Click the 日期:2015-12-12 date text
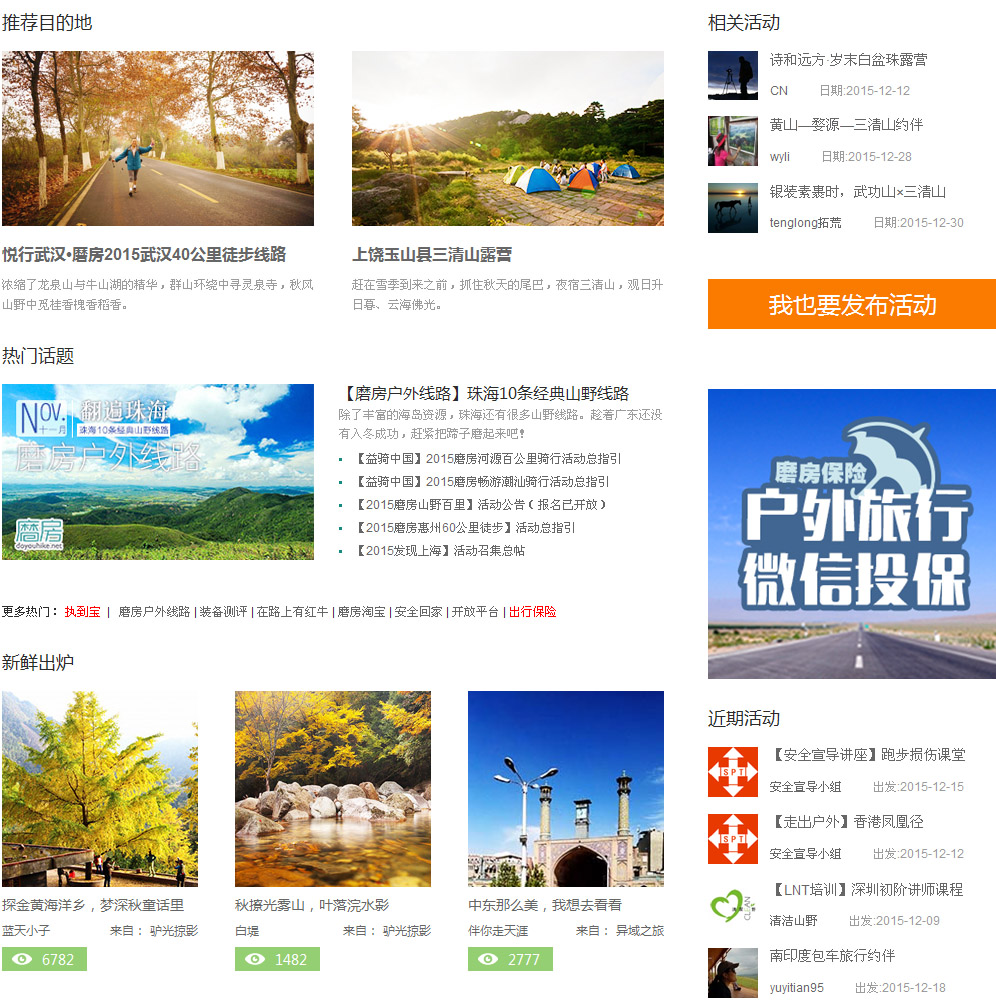The image size is (996, 1008). click(x=865, y=91)
